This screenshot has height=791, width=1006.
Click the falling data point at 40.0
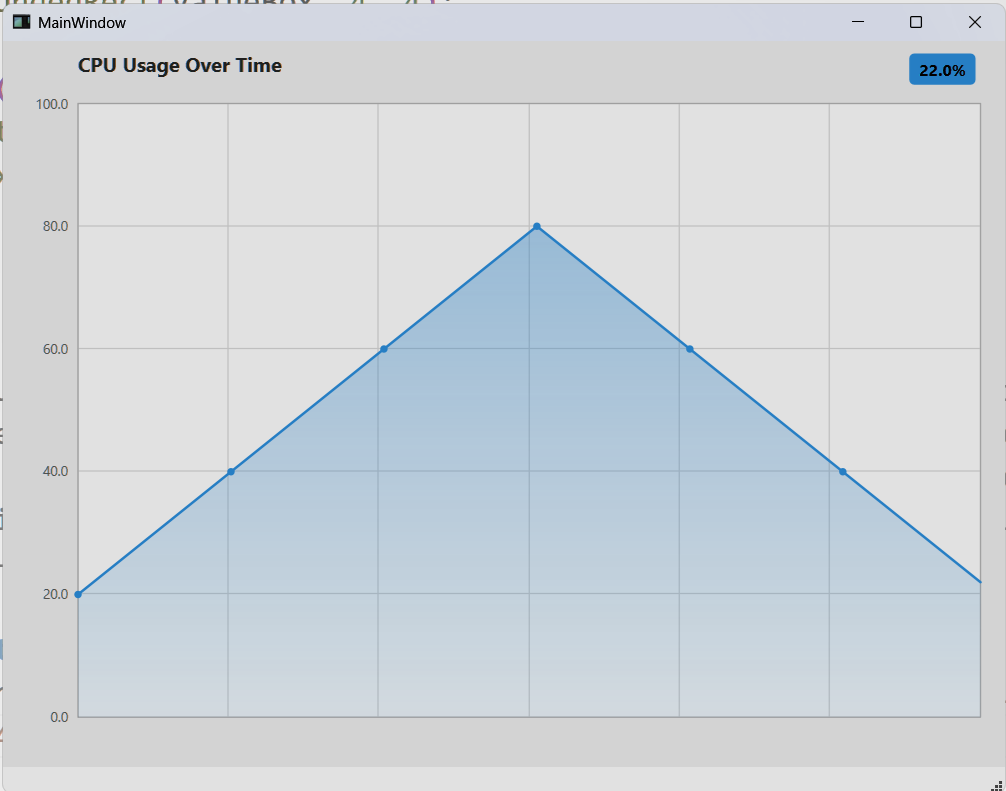tap(841, 470)
